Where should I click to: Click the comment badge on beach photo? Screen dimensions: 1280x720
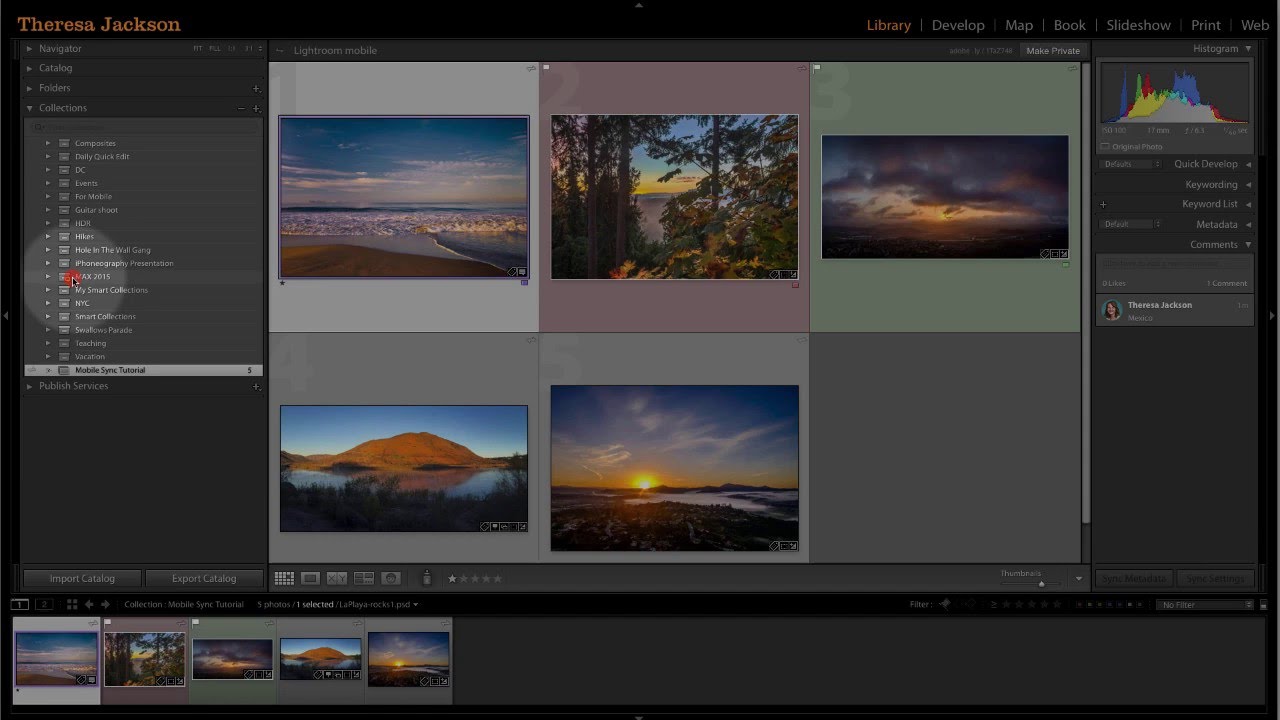(x=521, y=272)
